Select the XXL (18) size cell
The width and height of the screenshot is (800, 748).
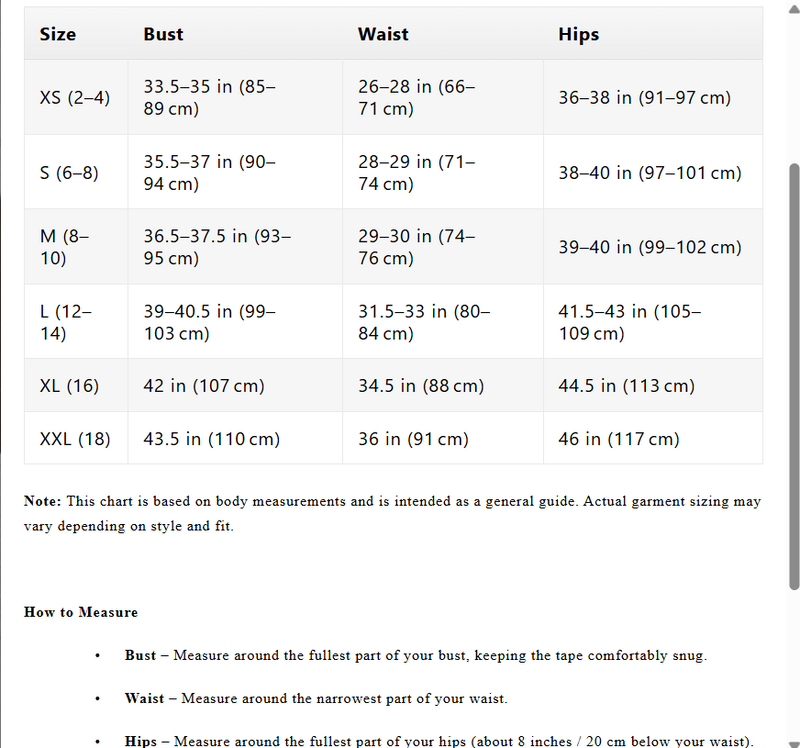(75, 439)
